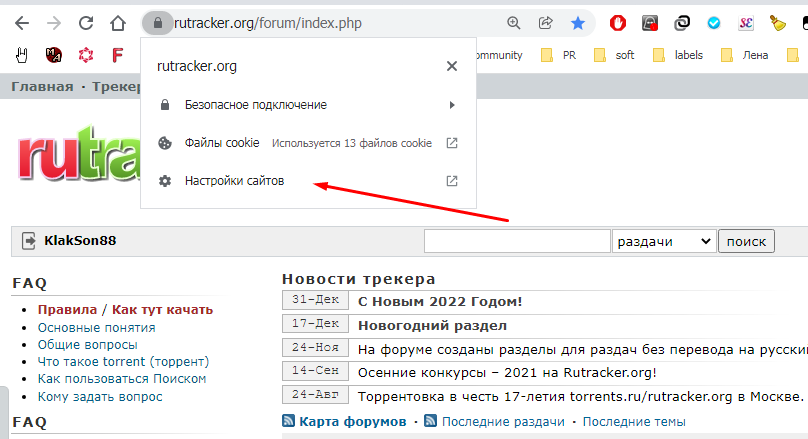The width and height of the screenshot is (808, 439).
Task: Open Как пользоваться Поиском link
Action: pos(122,379)
